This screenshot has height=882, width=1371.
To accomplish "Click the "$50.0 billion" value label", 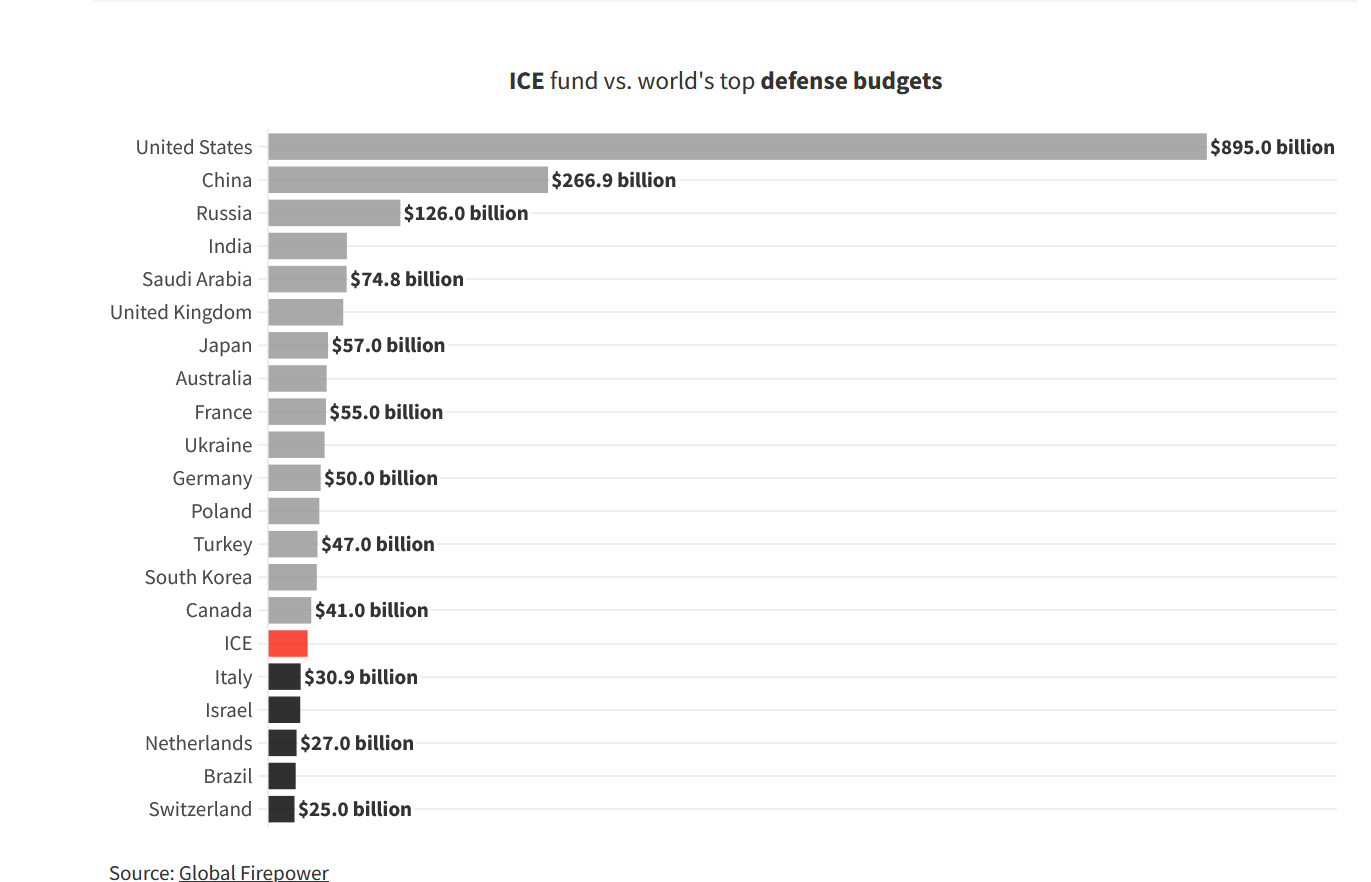I will click(x=381, y=478).
